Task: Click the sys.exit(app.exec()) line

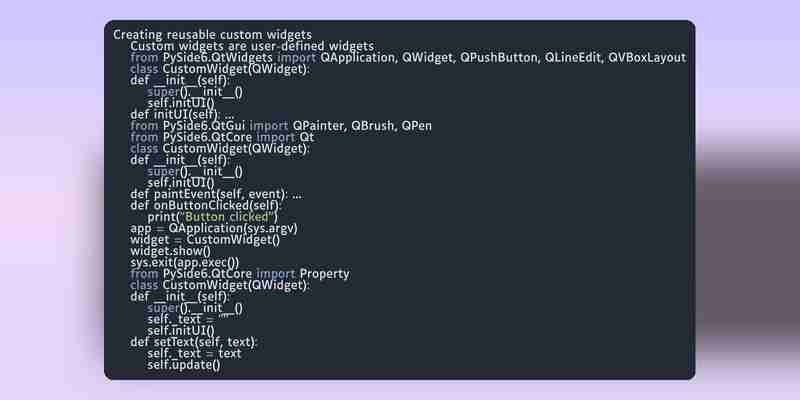Action: (x=185, y=263)
